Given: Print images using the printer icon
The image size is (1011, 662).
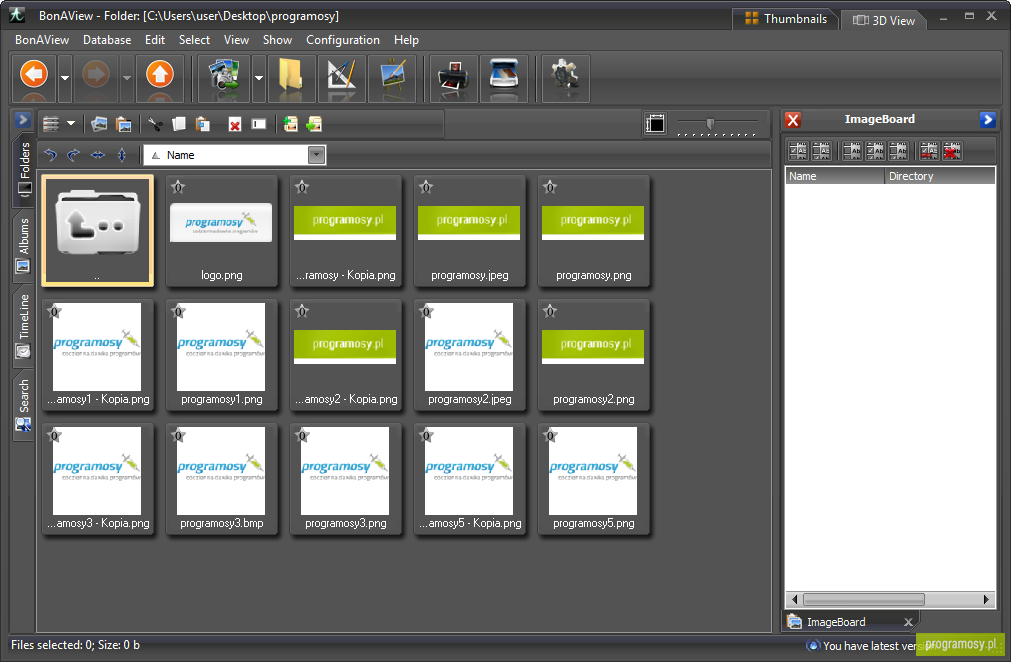Looking at the screenshot, I should pos(454,78).
